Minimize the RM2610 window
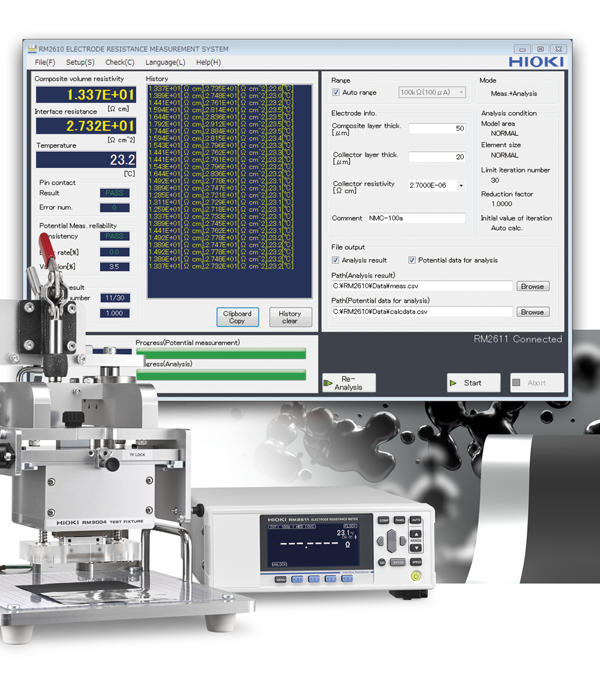 pyautogui.click(x=522, y=49)
